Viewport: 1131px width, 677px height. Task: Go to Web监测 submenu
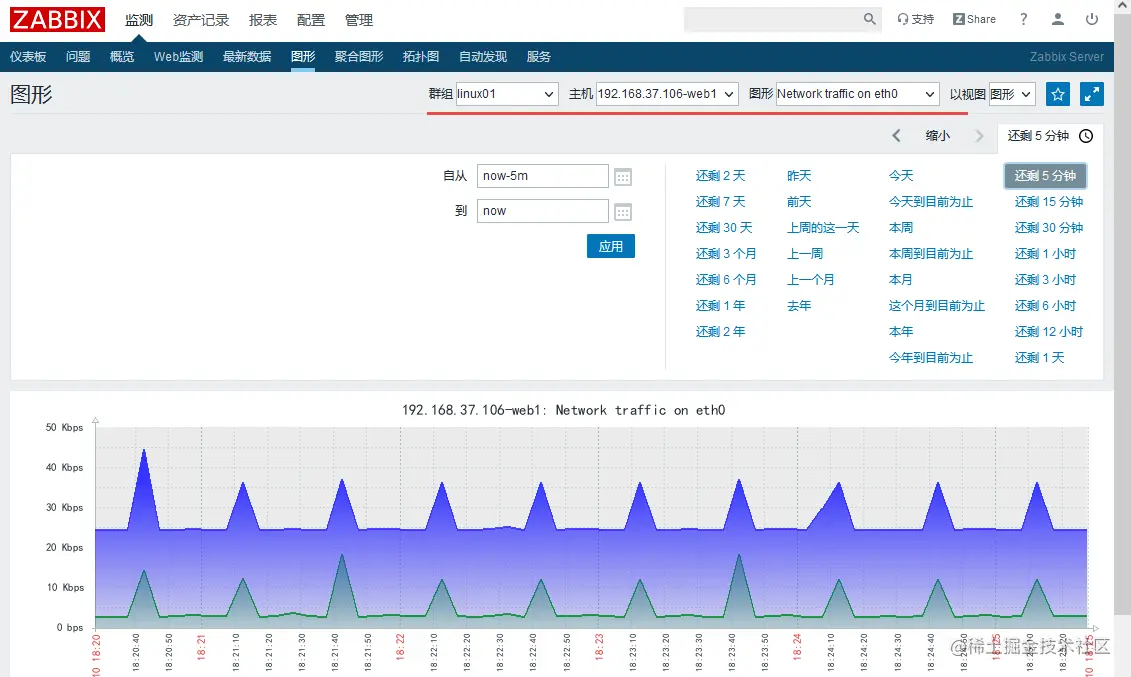click(178, 56)
